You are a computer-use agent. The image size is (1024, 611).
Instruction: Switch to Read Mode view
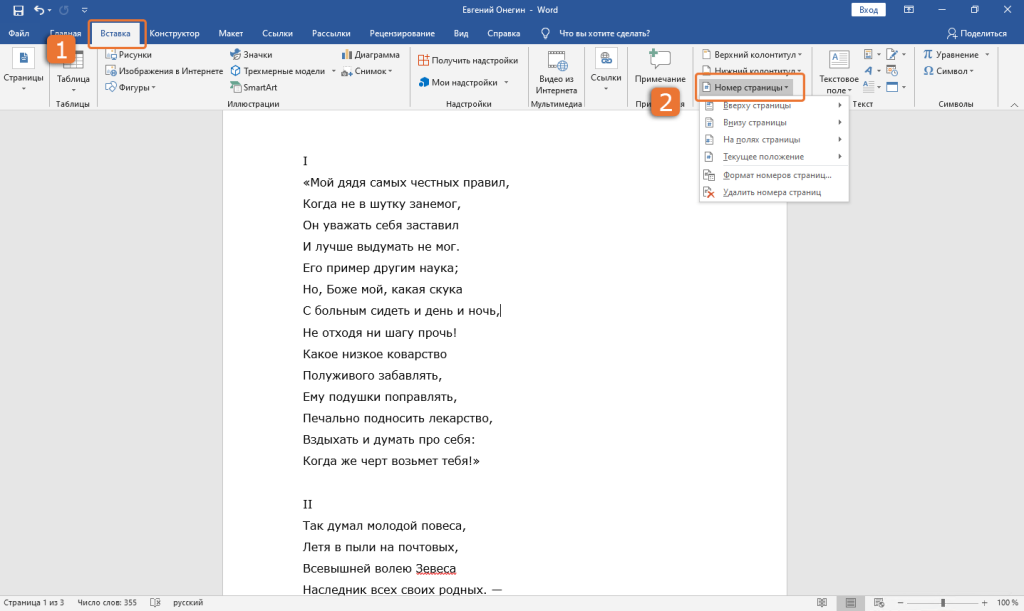pos(822,603)
